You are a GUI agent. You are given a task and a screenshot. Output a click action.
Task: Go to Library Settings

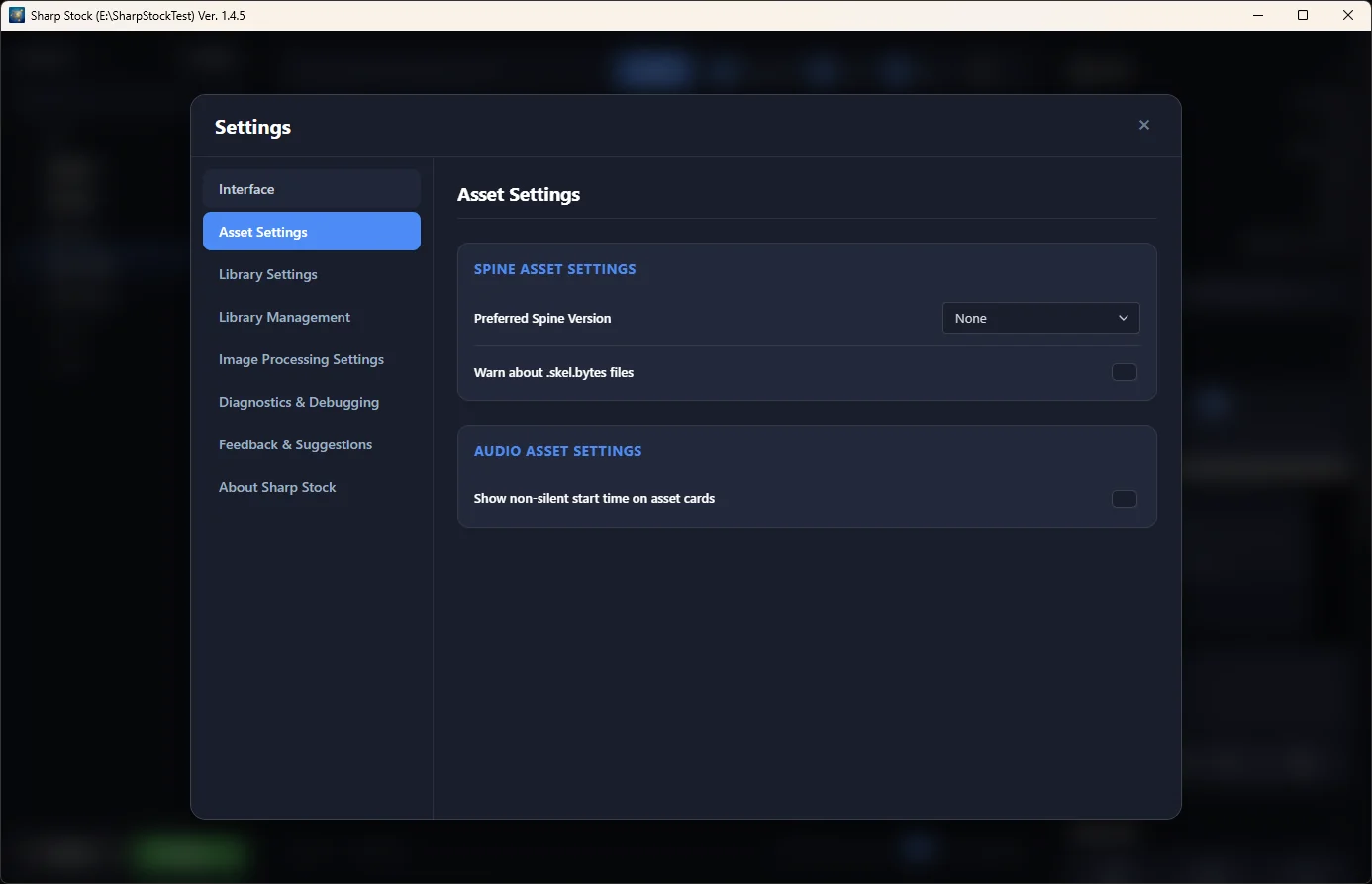(312, 274)
